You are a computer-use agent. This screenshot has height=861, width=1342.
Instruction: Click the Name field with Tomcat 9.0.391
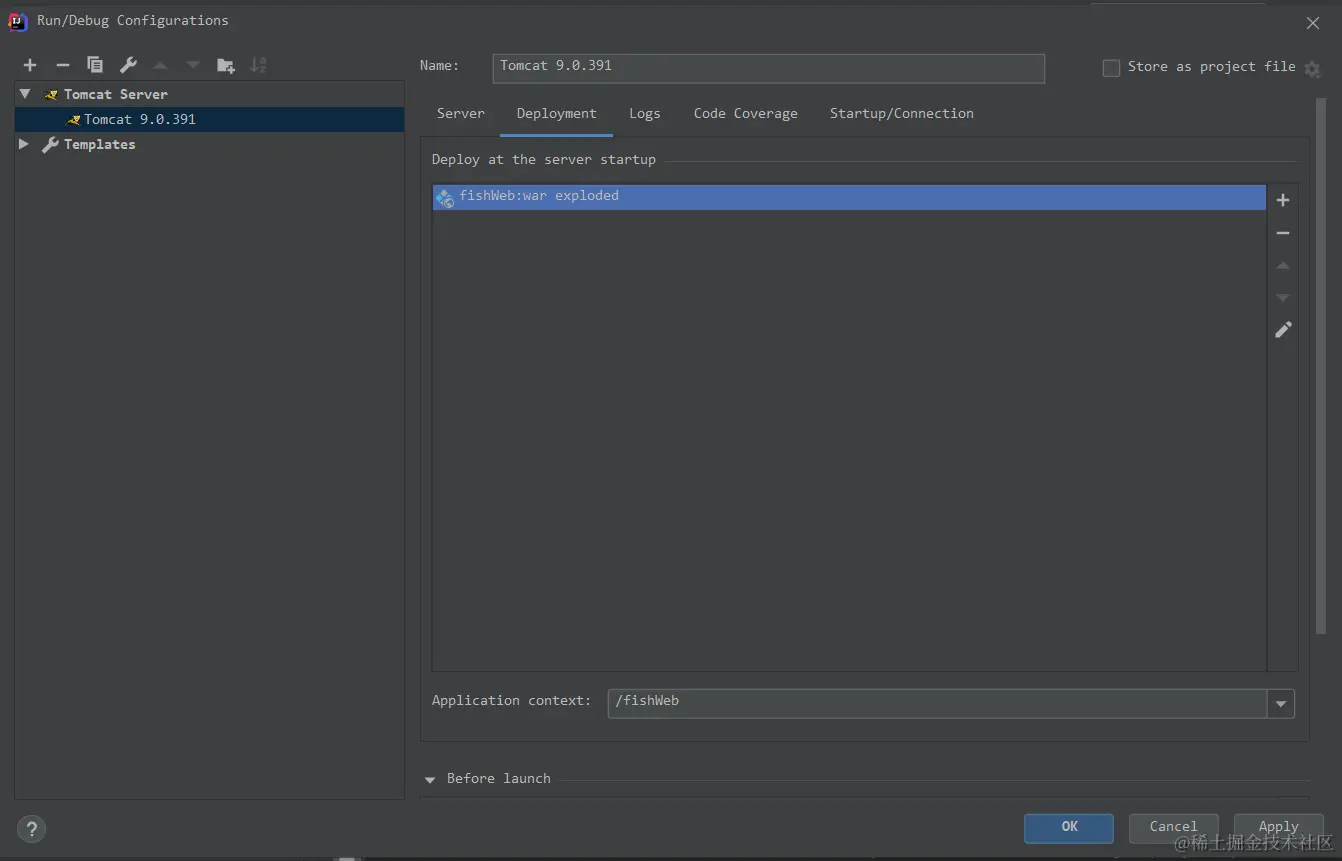pyautogui.click(x=769, y=67)
